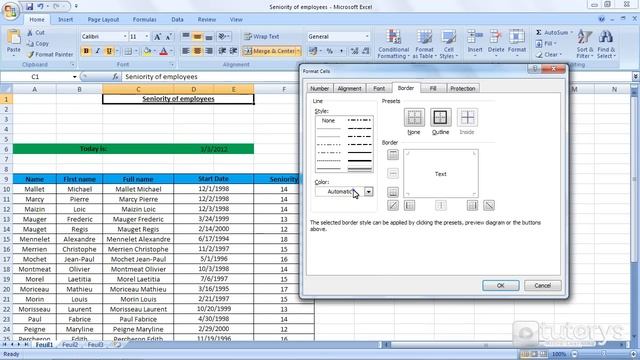
Task: Toggle Italic formatting
Action: 97,51
